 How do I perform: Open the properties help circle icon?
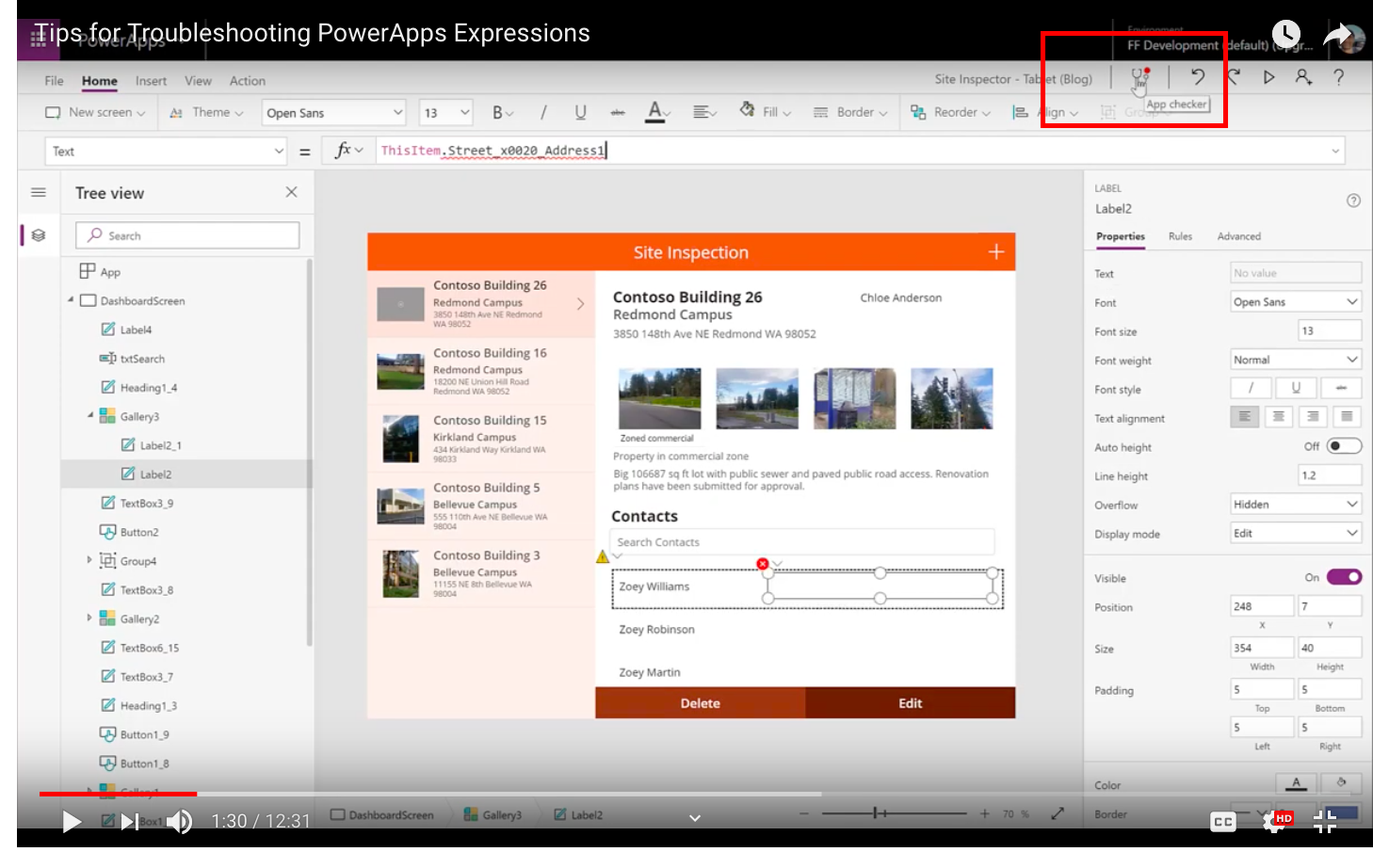click(x=1353, y=201)
